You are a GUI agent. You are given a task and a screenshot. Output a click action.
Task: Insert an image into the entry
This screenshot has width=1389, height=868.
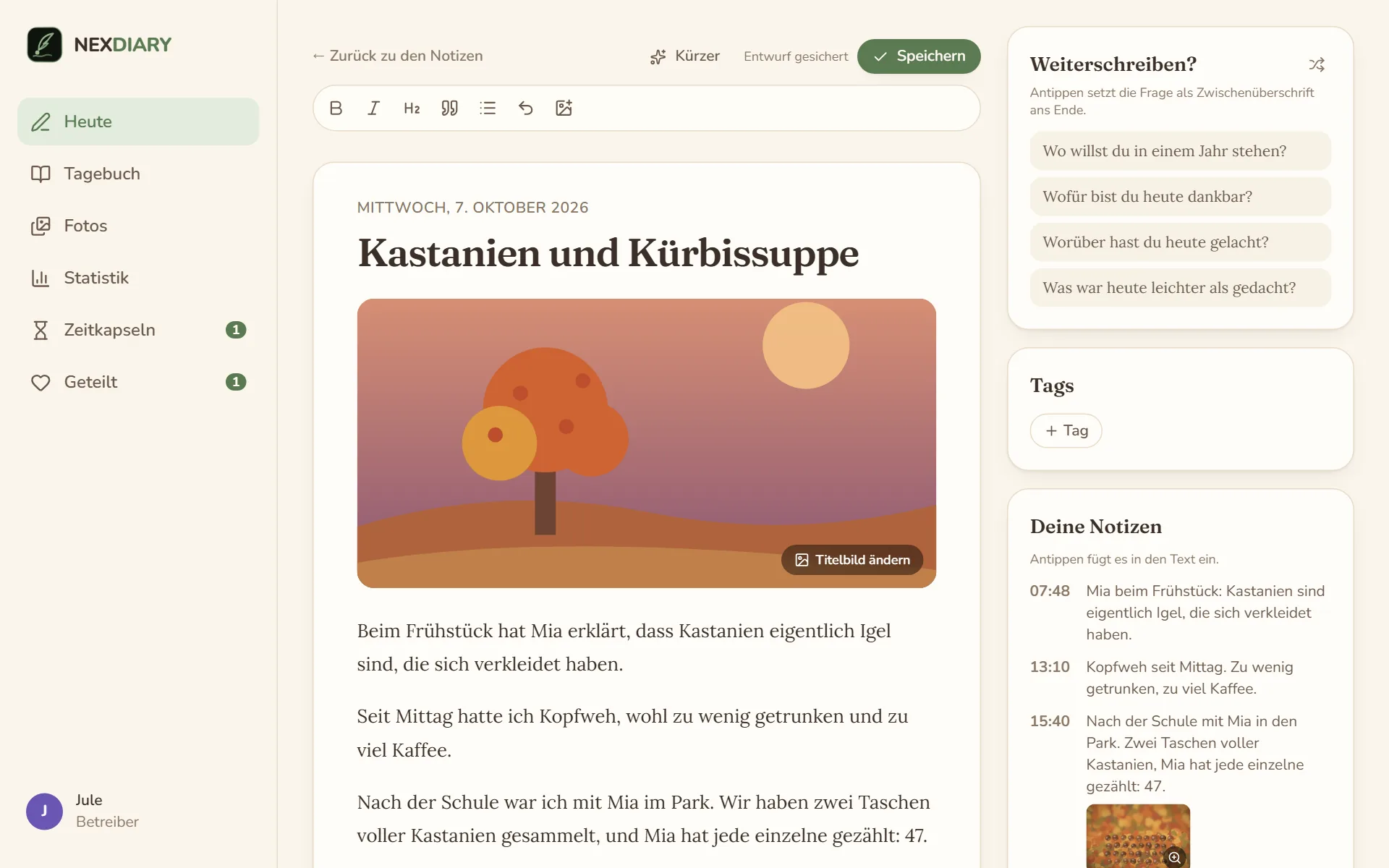point(564,109)
